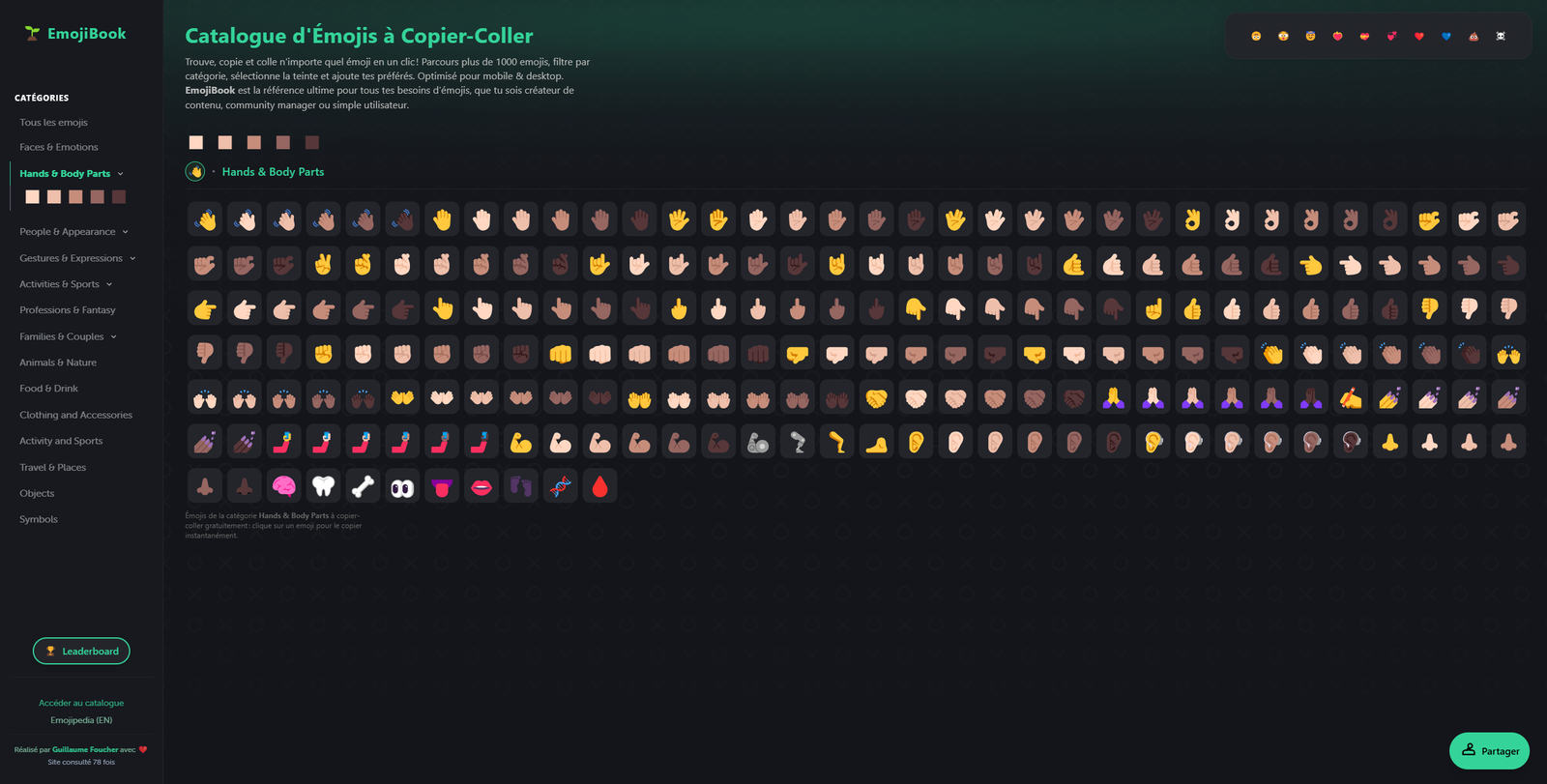Copy the bone emoji
Screen dimensions: 1547x784
point(363,486)
